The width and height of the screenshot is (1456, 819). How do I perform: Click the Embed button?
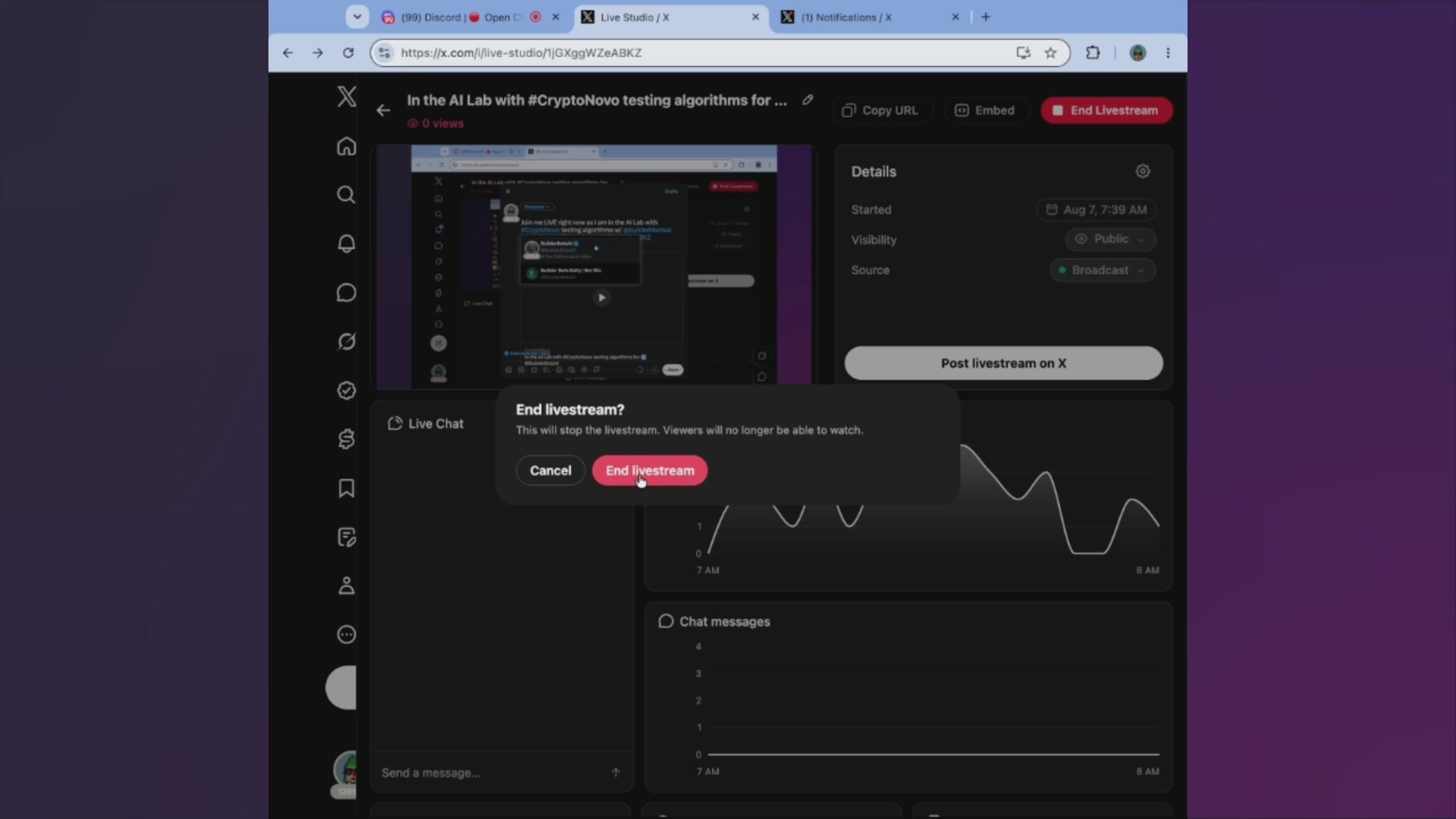click(985, 111)
